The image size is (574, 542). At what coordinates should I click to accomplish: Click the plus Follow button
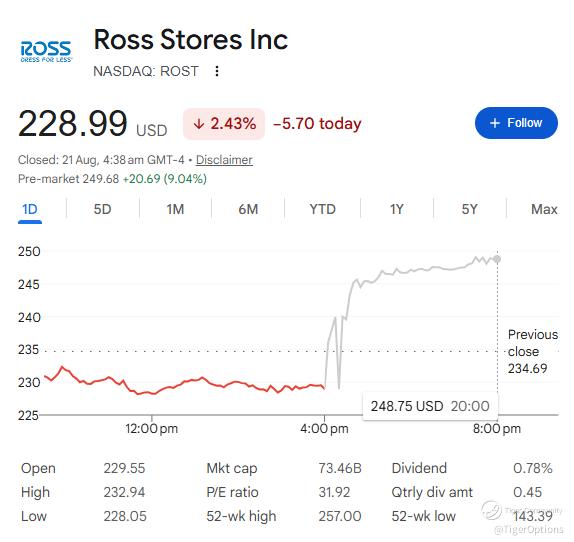pyautogui.click(x=516, y=123)
